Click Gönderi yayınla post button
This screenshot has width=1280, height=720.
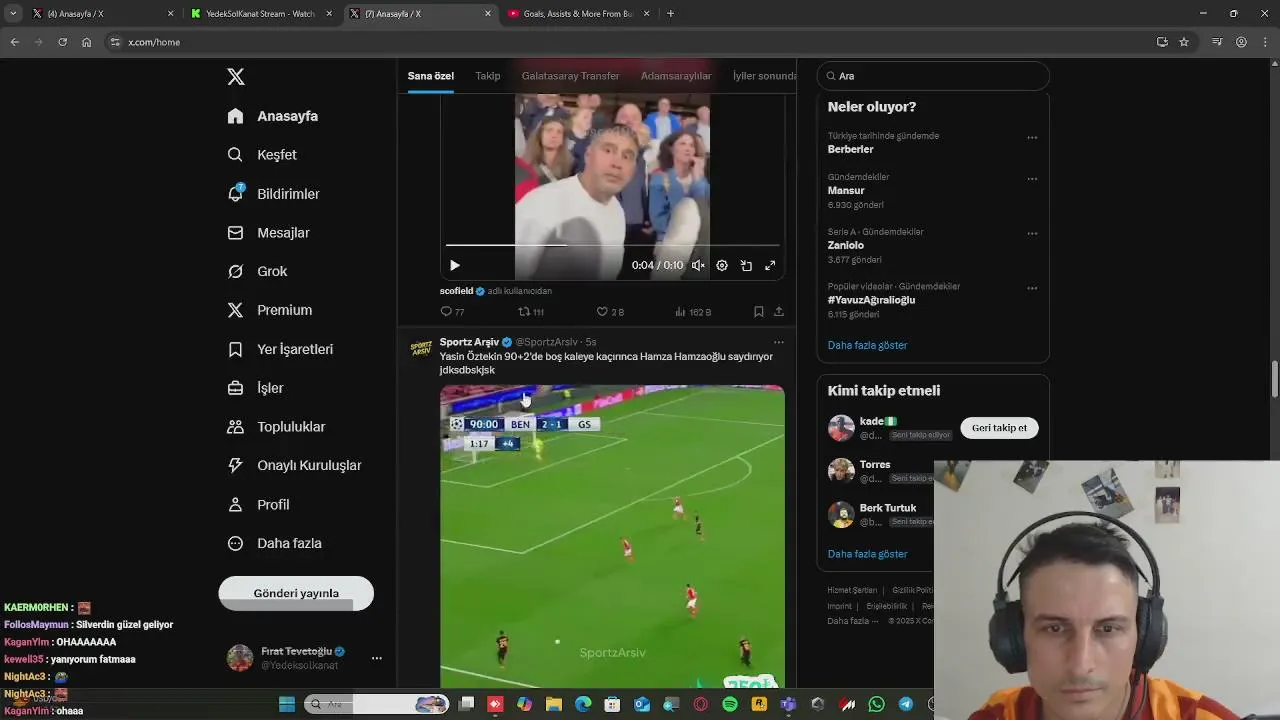click(296, 593)
